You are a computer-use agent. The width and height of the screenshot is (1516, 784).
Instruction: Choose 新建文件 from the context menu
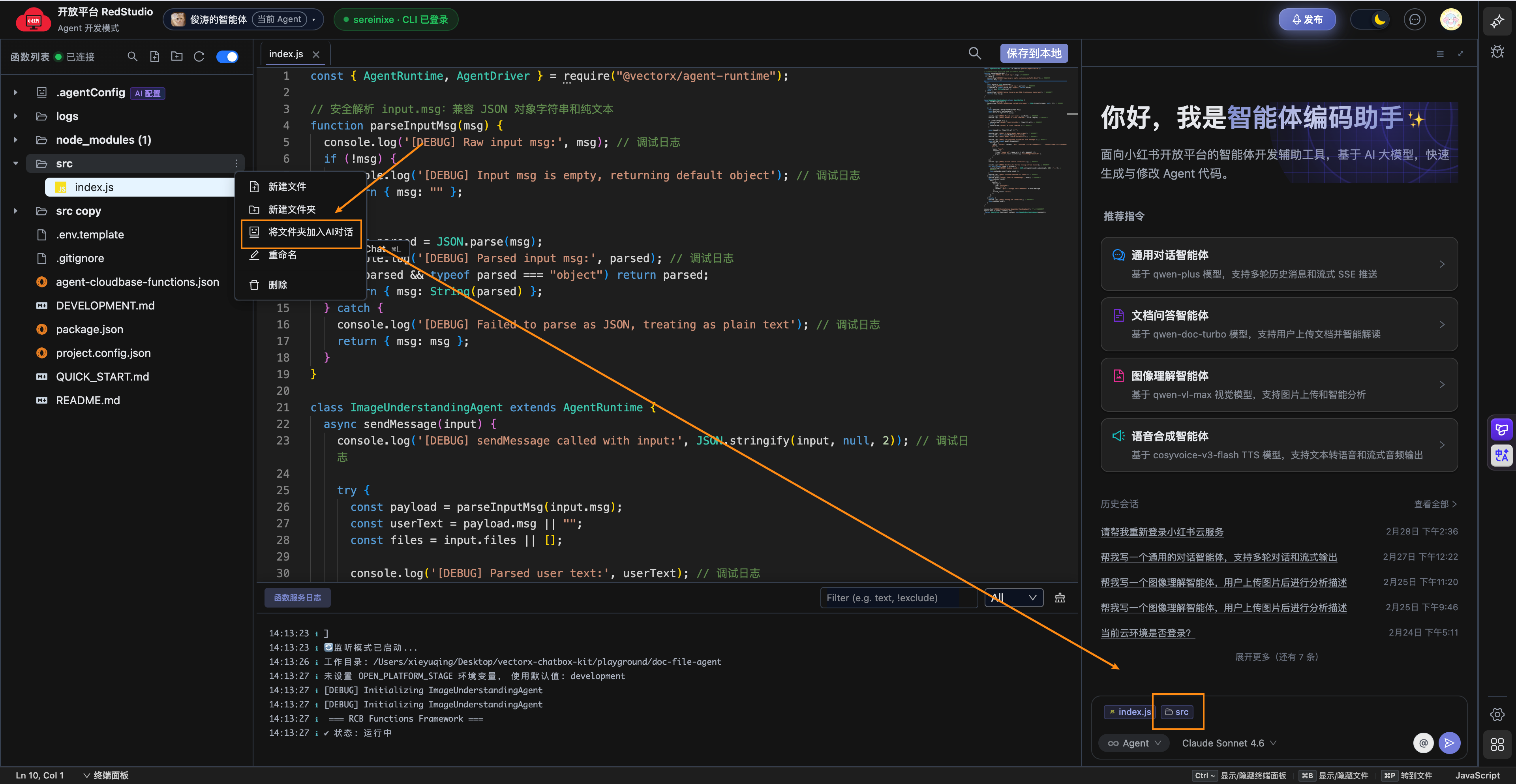[300, 187]
